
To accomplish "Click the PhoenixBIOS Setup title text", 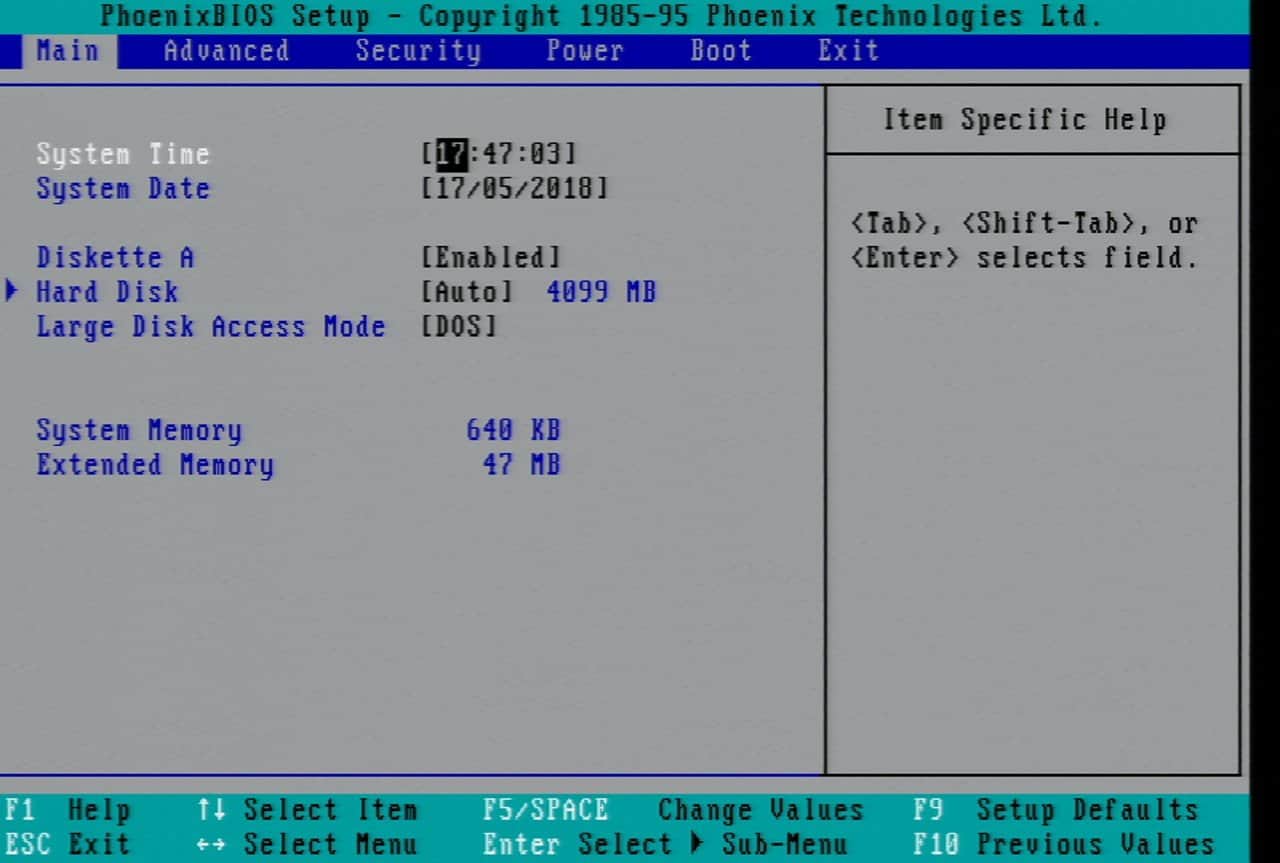I will tap(601, 16).
